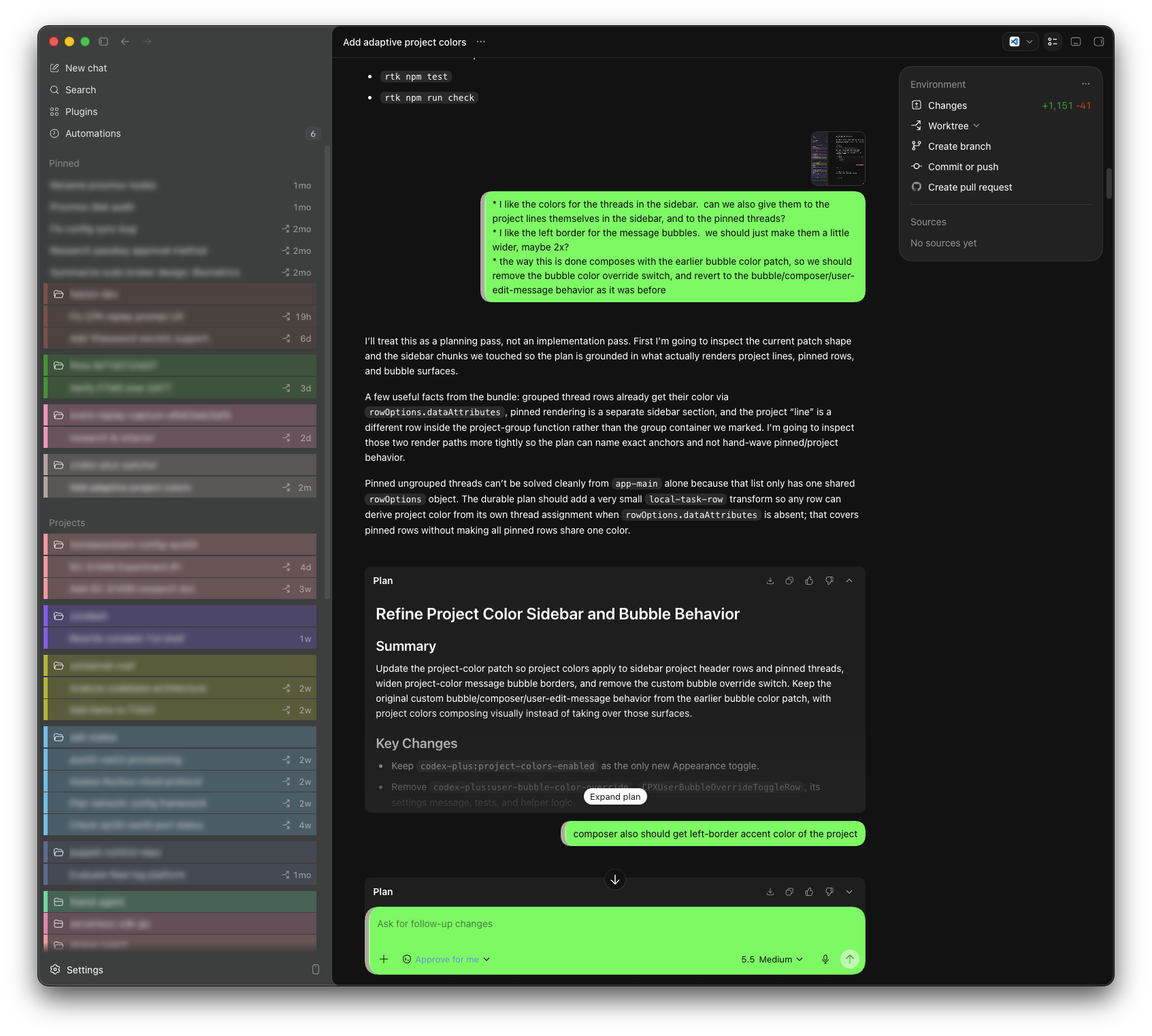1152x1036 pixels.
Task: Open the project thread dated 1w
Action: [x=180, y=638]
